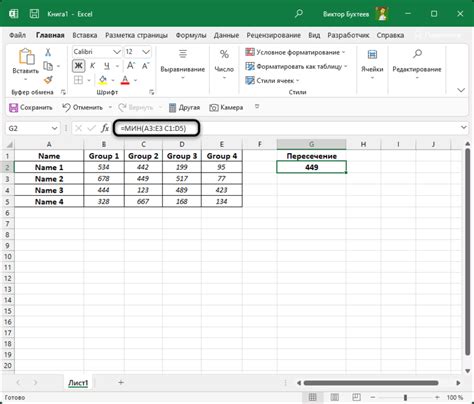This screenshot has height=404, width=474.
Task: Select cell G2 containing 449
Action: click(x=311, y=167)
